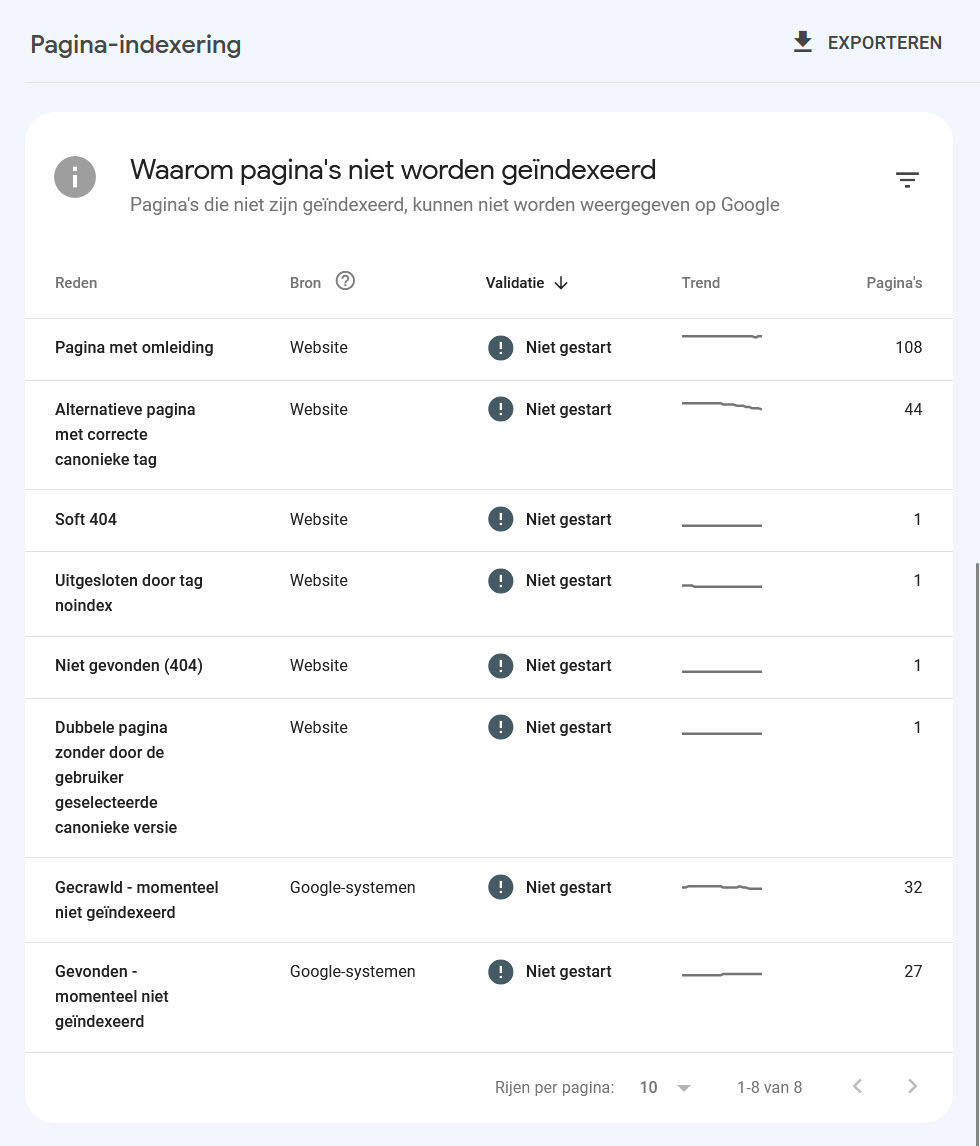Open the rows per page dropdown
The height and width of the screenshot is (1146, 980).
665,1088
